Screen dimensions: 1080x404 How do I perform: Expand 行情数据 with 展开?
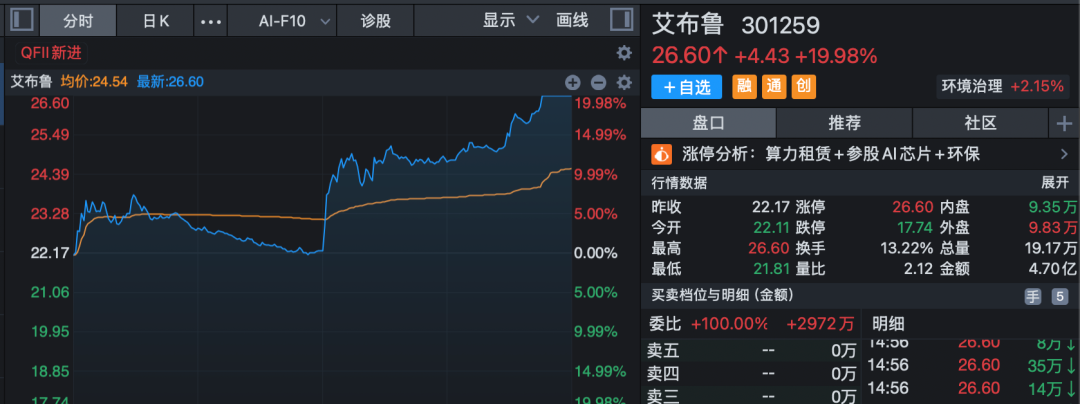[1054, 183]
